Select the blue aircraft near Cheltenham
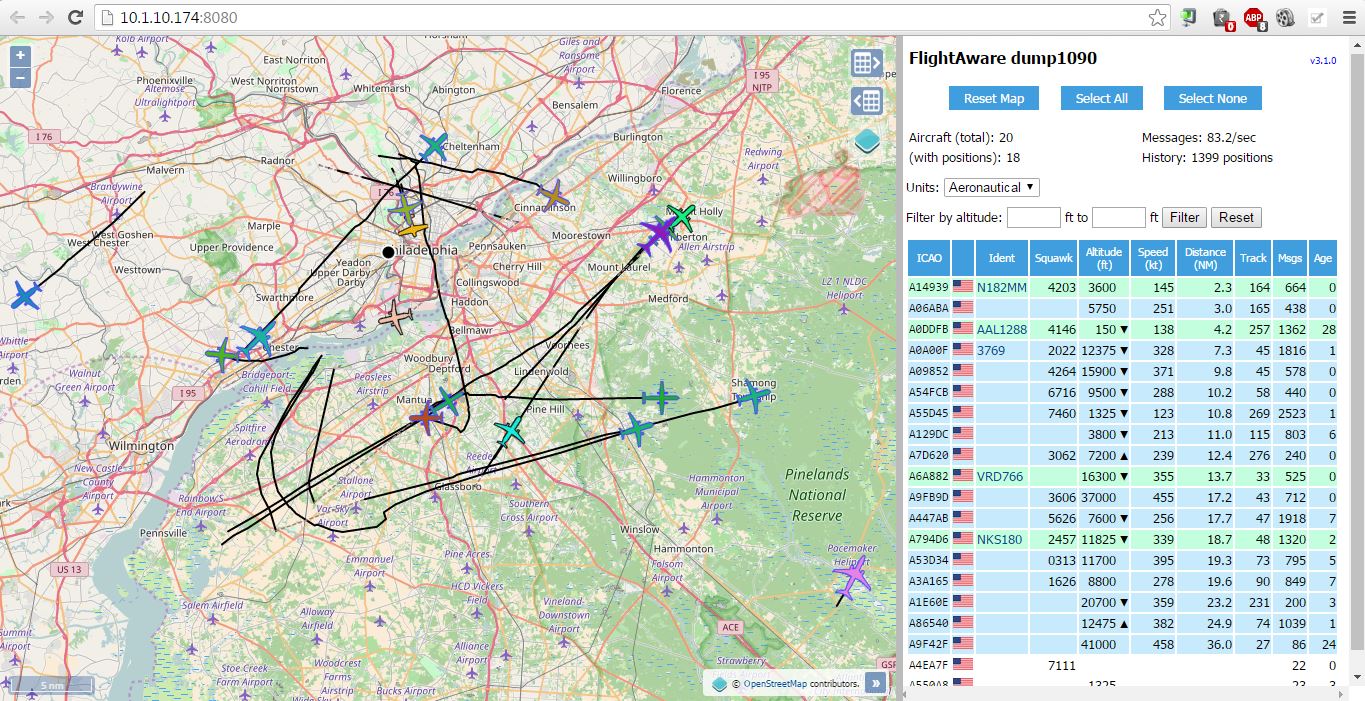 click(x=433, y=147)
